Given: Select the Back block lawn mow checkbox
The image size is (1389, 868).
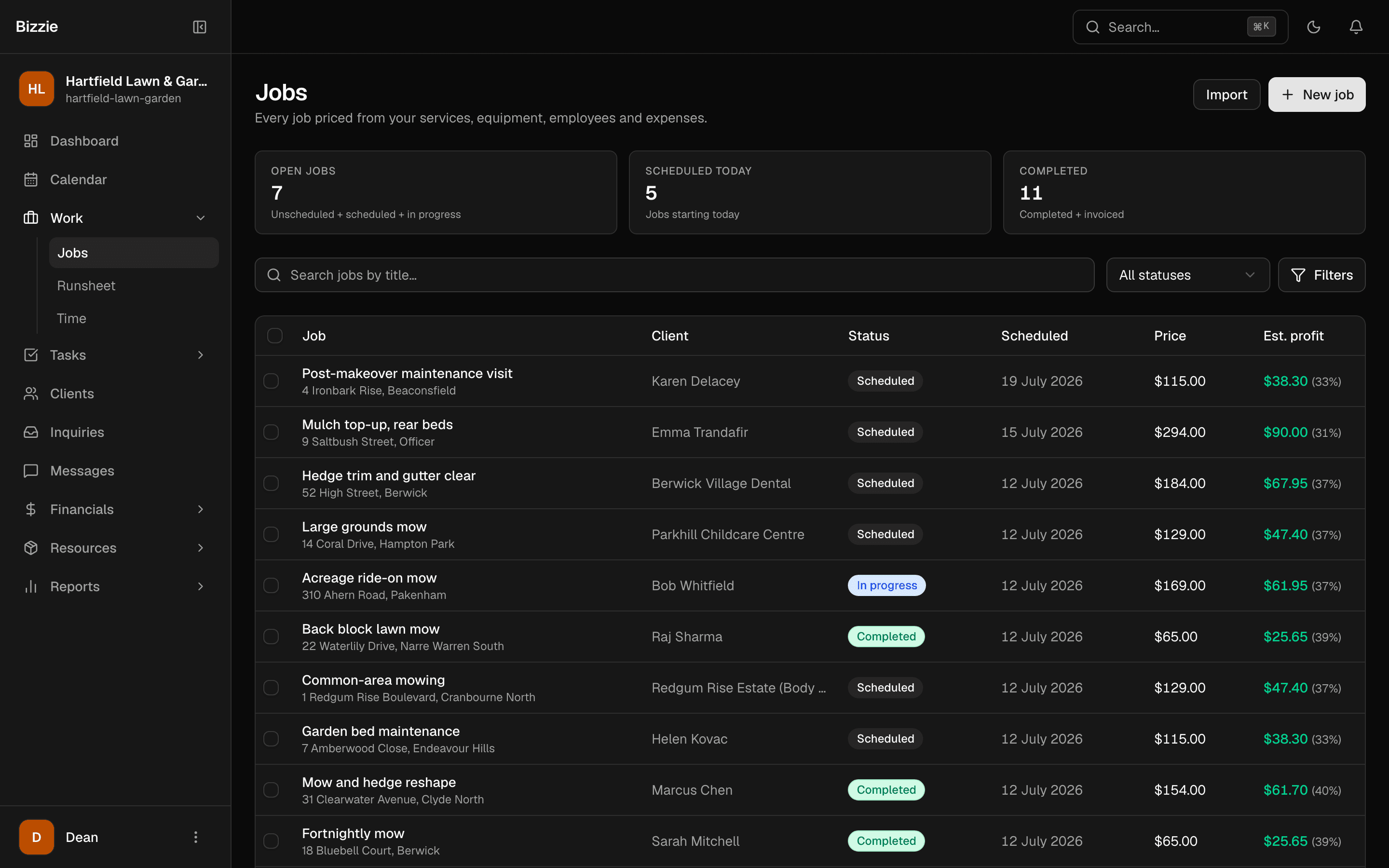Looking at the screenshot, I should click(x=271, y=637).
